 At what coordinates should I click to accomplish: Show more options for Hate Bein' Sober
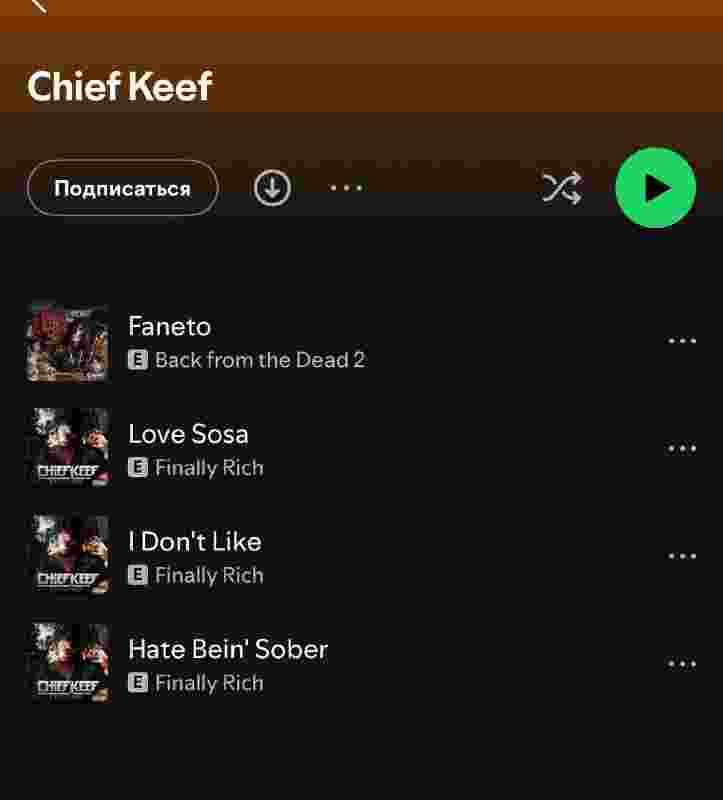tap(682, 664)
